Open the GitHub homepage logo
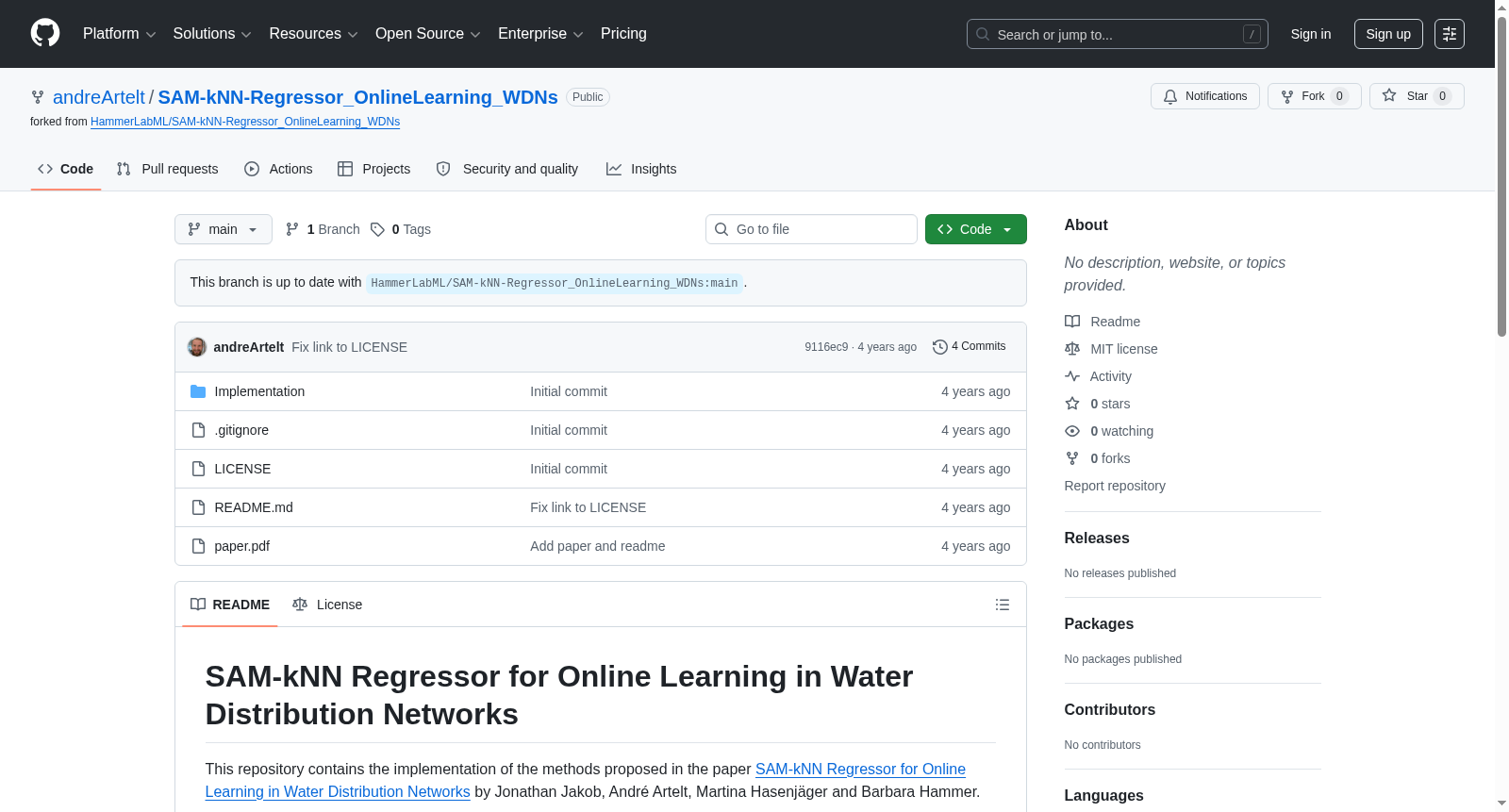This screenshot has width=1509, height=812. point(45,34)
